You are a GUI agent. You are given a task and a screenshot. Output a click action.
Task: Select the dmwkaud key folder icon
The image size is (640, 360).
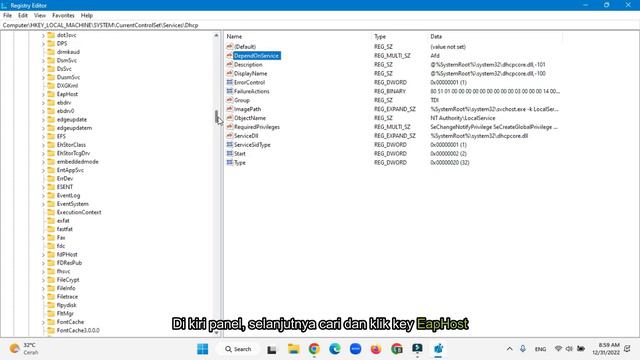click(51, 52)
